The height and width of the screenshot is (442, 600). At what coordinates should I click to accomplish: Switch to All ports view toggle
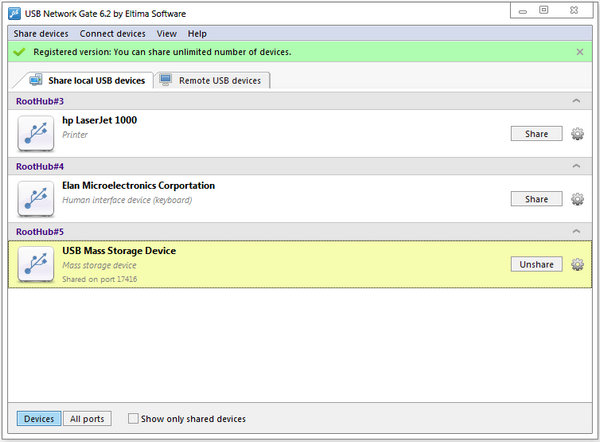88,419
